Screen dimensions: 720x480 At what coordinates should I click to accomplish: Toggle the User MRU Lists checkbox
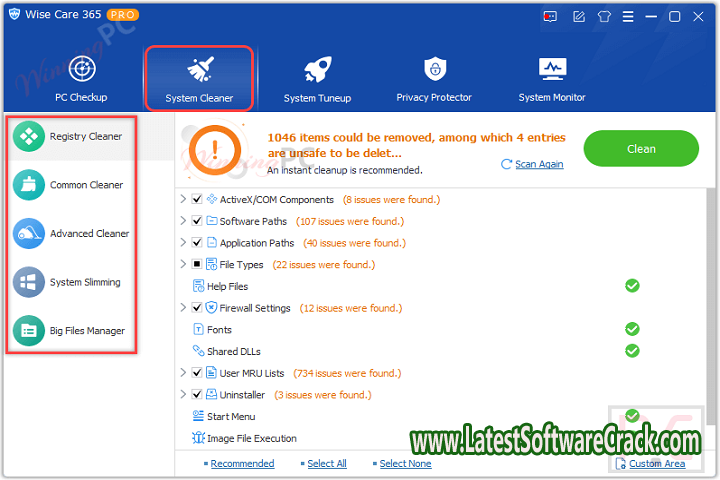click(197, 374)
